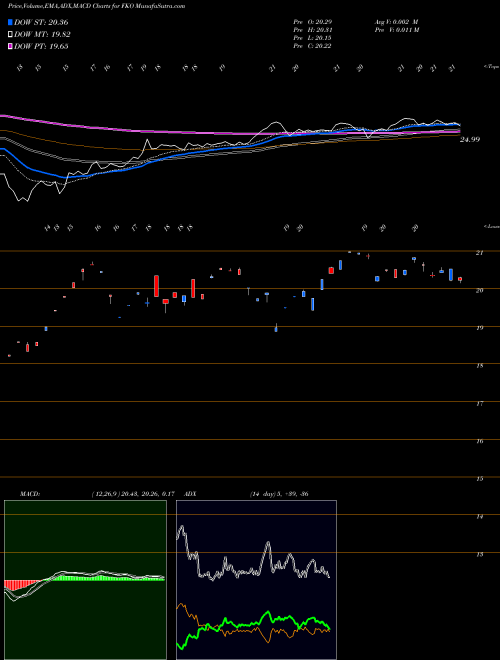Click the 'Pre V: 0.011 M' value
The width and height of the screenshot is (500, 660).
(x=396, y=30)
